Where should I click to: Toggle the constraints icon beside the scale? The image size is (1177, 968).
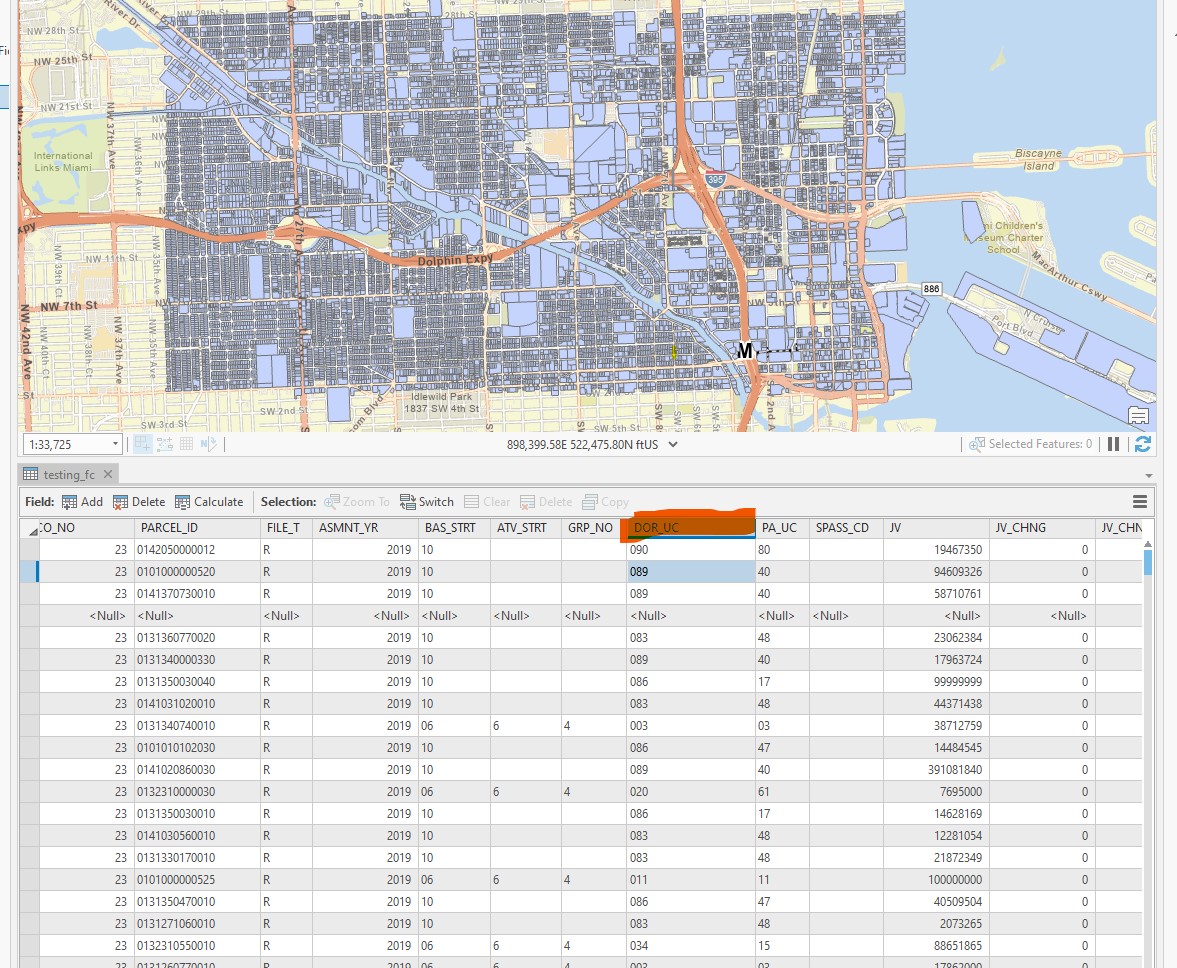pos(165,444)
